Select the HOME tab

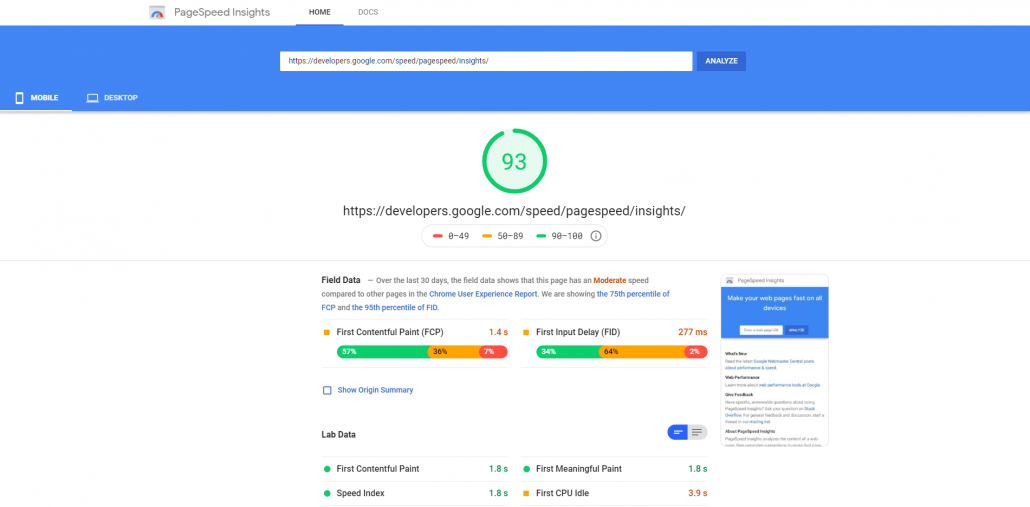[319, 12]
